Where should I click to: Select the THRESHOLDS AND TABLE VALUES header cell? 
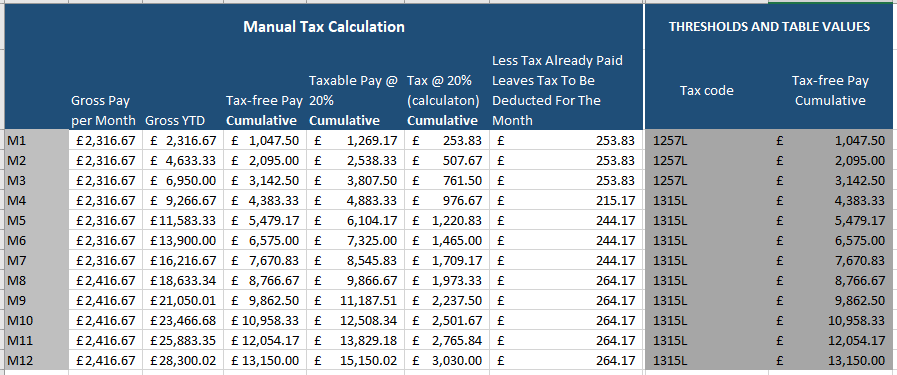pos(769,27)
